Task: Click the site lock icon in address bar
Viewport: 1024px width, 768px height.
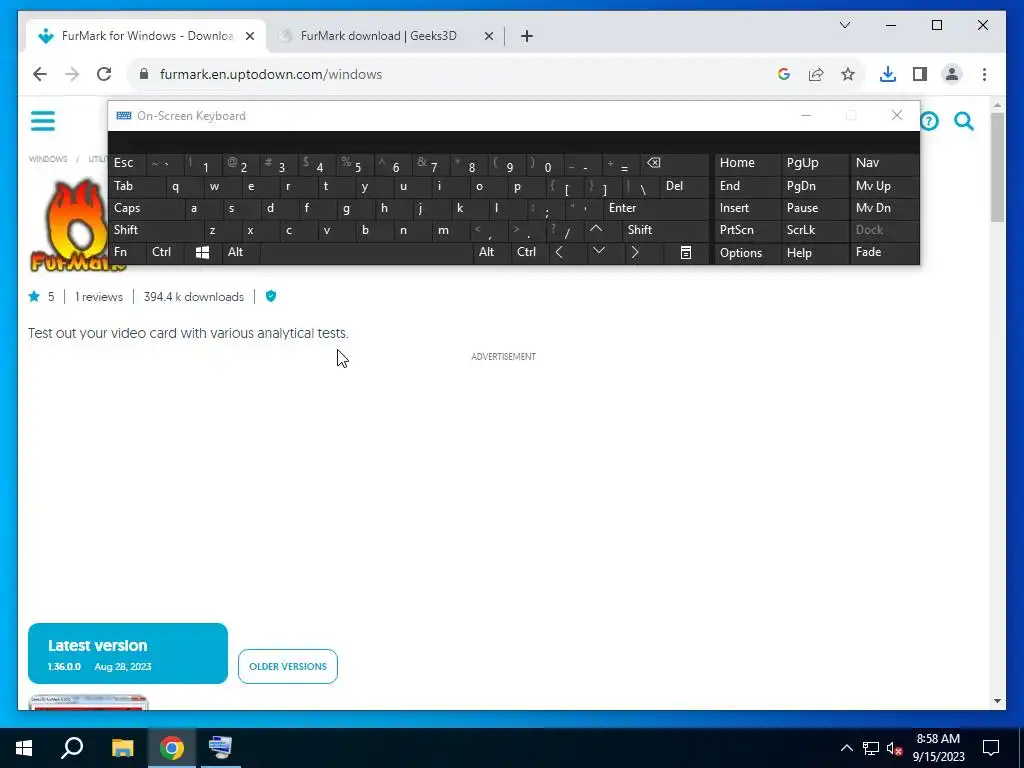Action: [x=144, y=74]
